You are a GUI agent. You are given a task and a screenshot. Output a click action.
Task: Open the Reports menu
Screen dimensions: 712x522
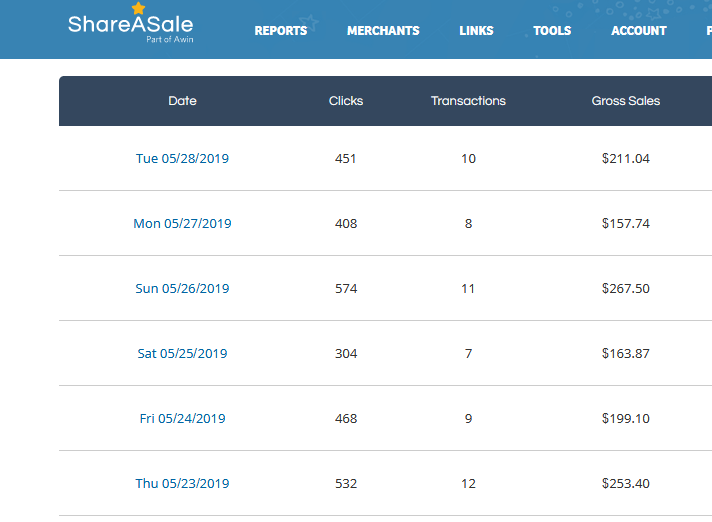(x=281, y=30)
